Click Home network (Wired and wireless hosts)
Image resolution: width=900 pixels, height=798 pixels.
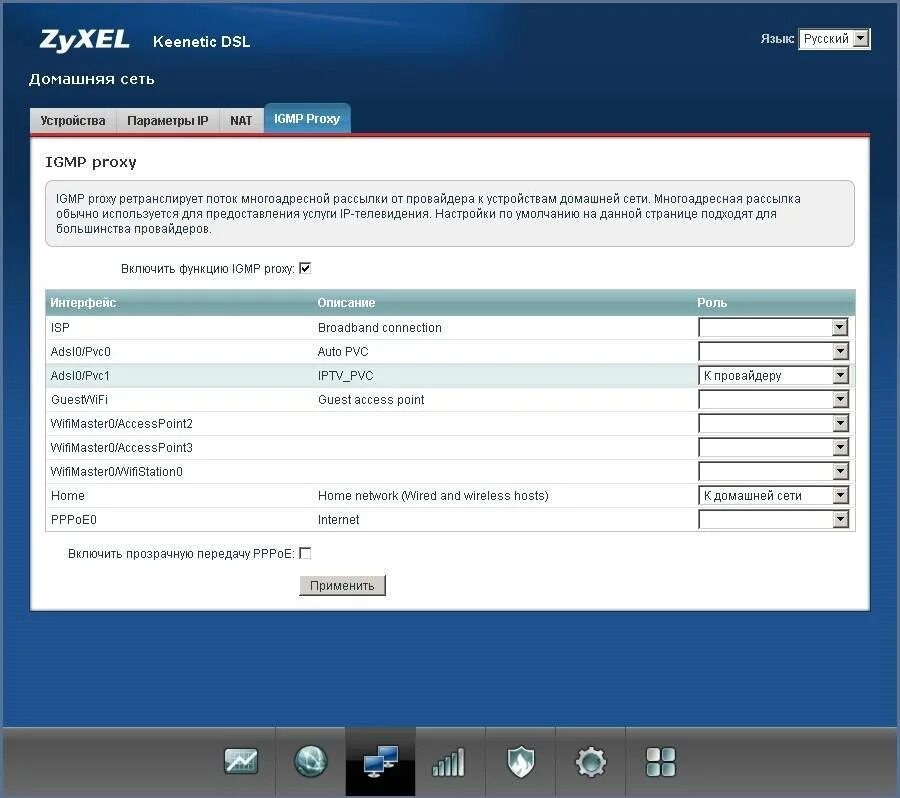pos(433,495)
